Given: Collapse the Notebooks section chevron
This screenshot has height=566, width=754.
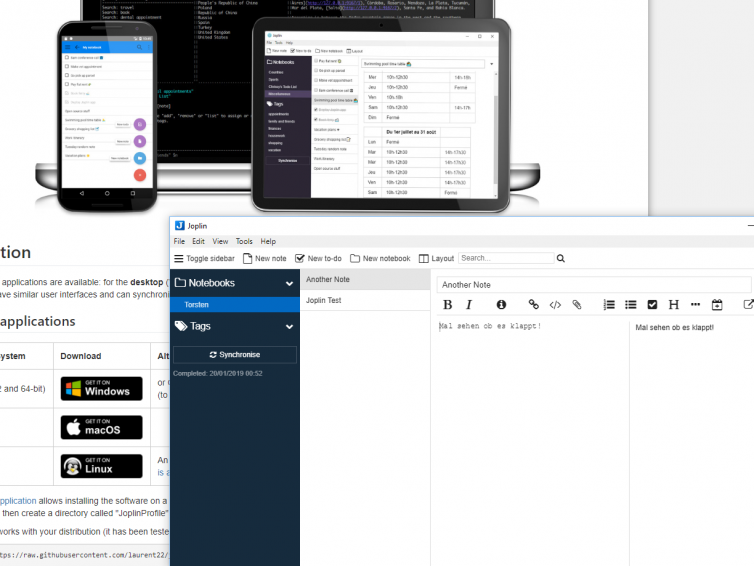Looking at the screenshot, I should [x=289, y=283].
